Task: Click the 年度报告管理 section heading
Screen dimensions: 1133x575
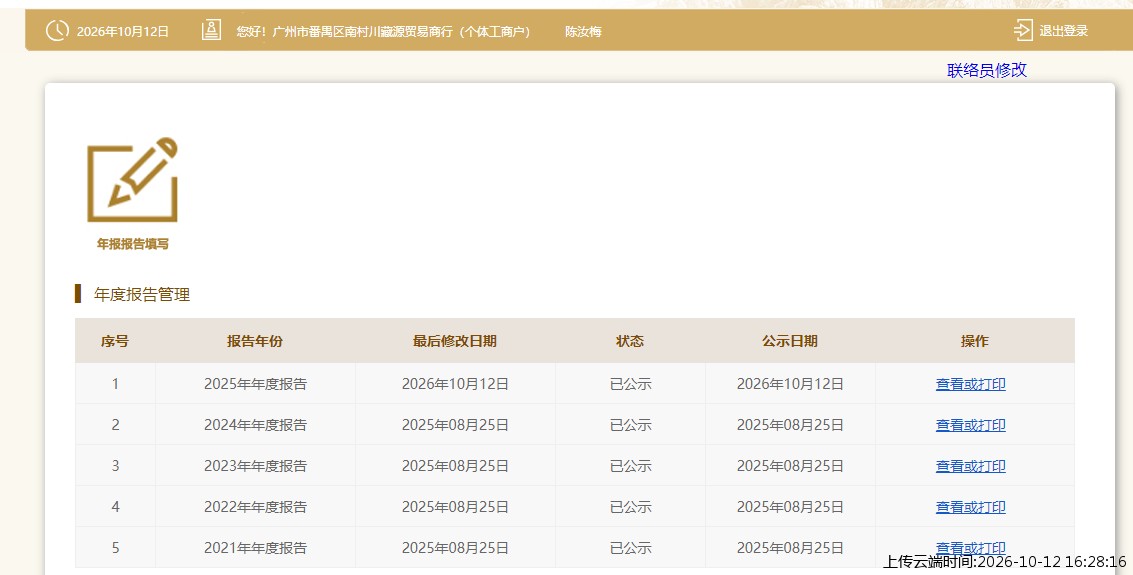Action: click(x=142, y=294)
